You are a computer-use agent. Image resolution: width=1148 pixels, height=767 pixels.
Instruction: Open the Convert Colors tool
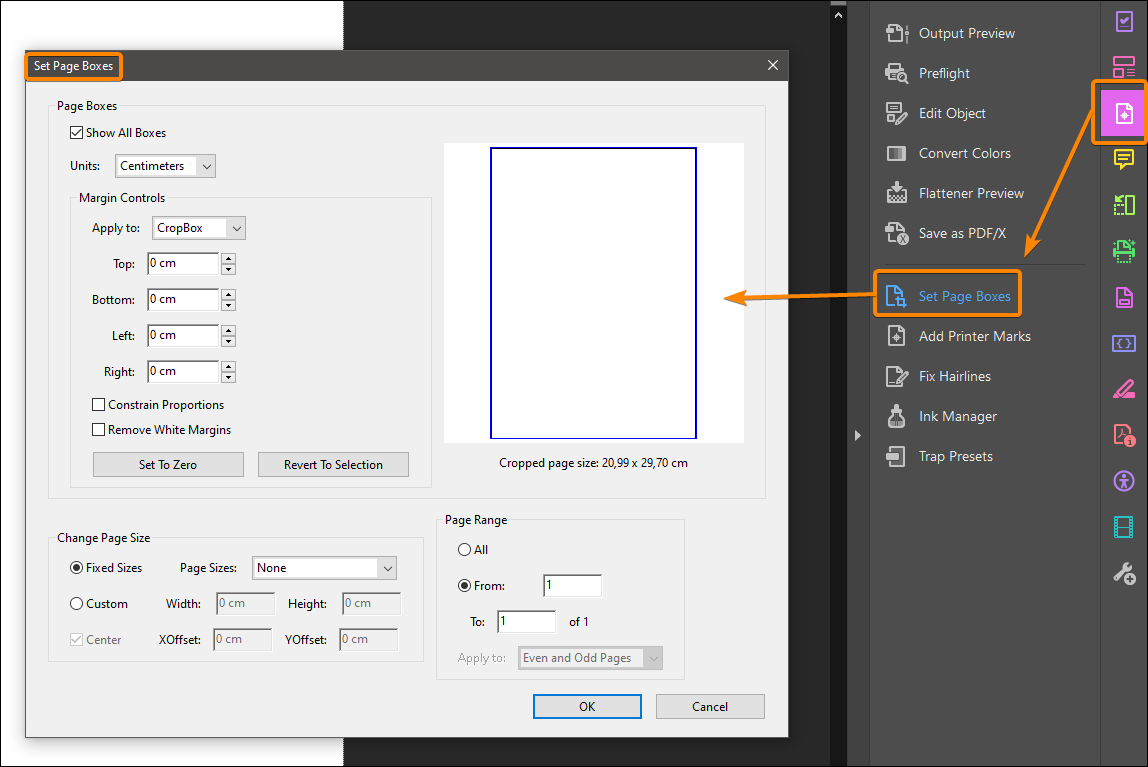[964, 152]
